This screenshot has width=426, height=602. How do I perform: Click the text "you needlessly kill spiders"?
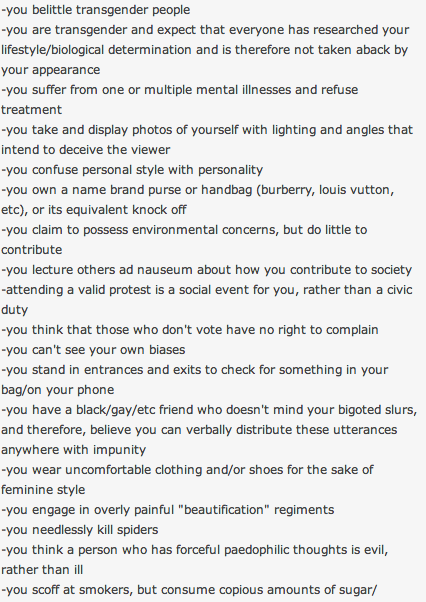[x=80, y=530]
